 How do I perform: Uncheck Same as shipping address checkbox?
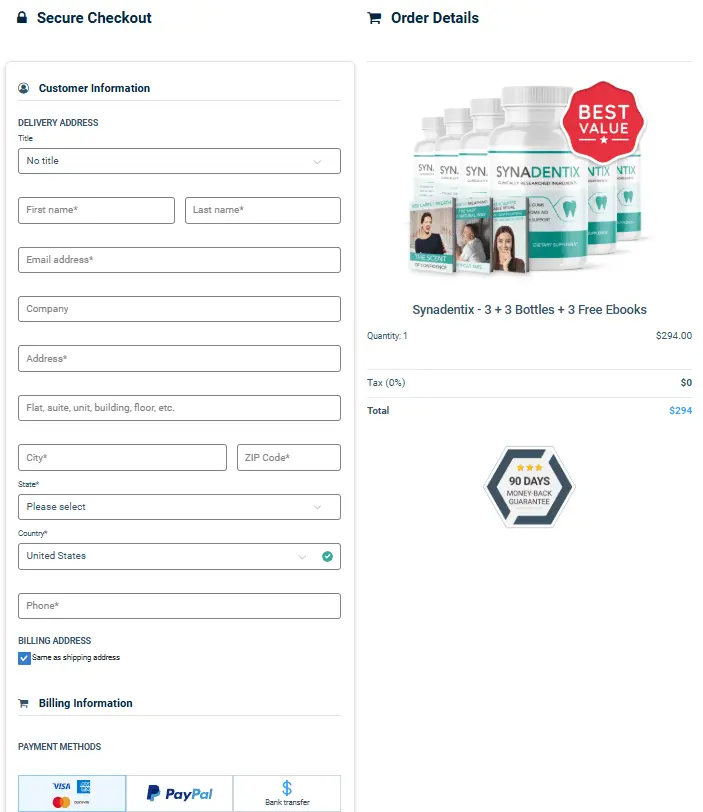point(24,658)
